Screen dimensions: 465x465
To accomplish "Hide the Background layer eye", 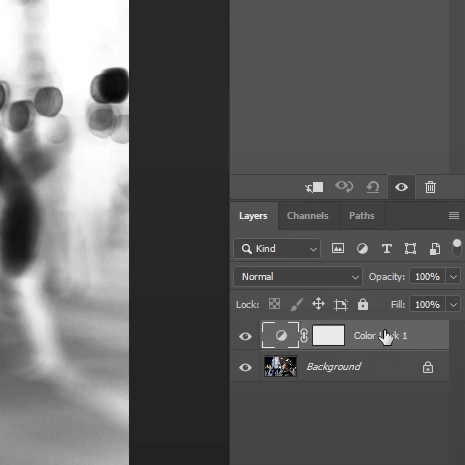I will coord(245,367).
